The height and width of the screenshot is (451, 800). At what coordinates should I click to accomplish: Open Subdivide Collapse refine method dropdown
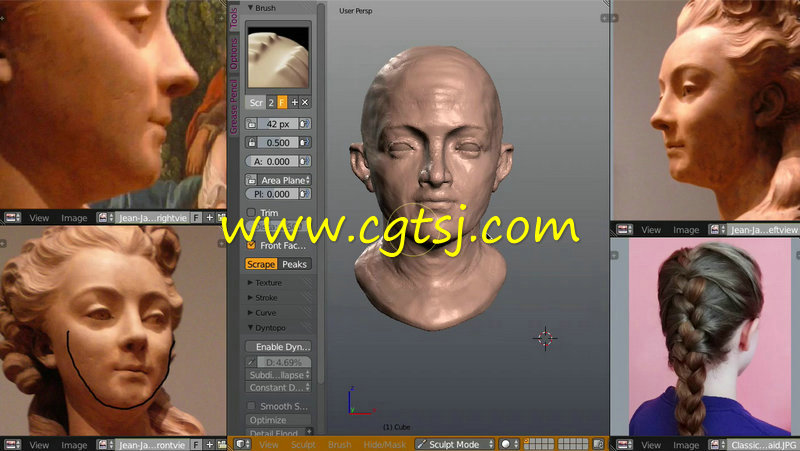pyautogui.click(x=279, y=374)
